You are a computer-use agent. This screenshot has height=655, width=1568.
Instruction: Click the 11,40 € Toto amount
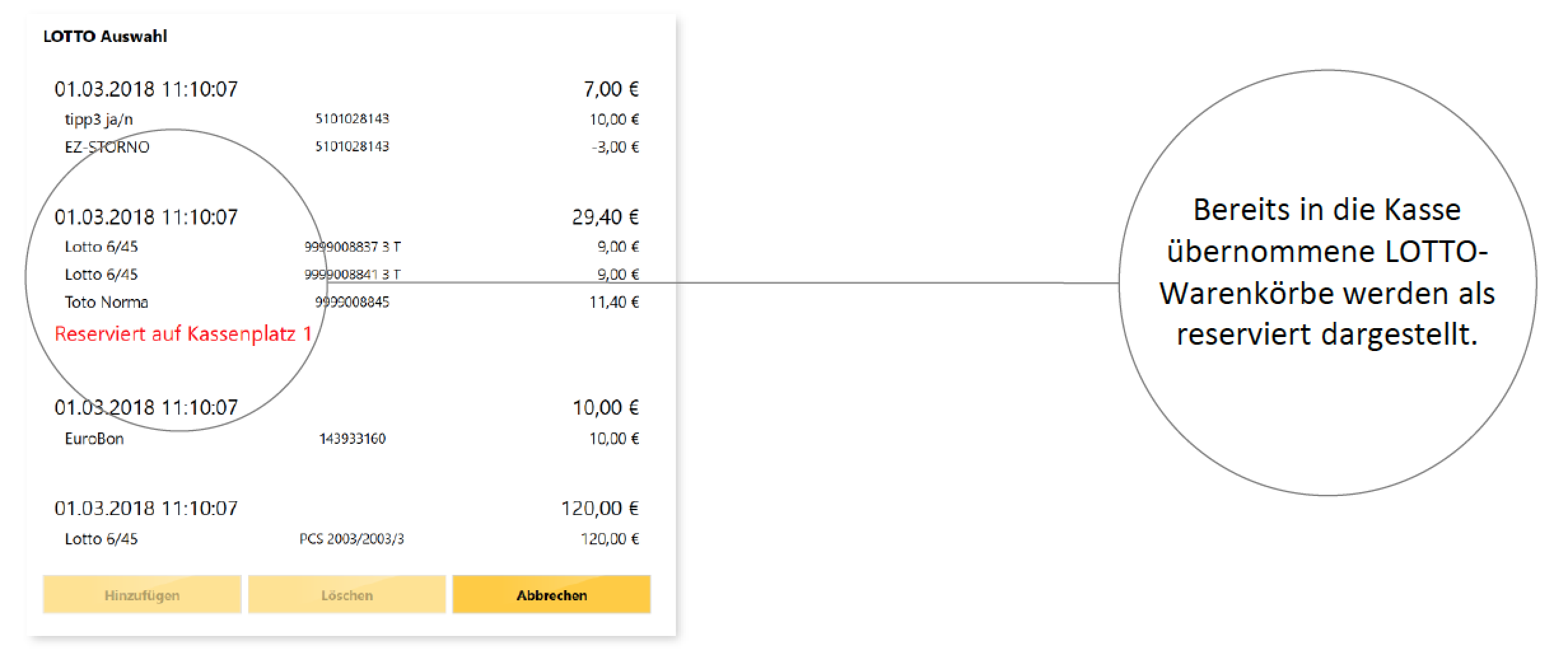click(x=614, y=302)
